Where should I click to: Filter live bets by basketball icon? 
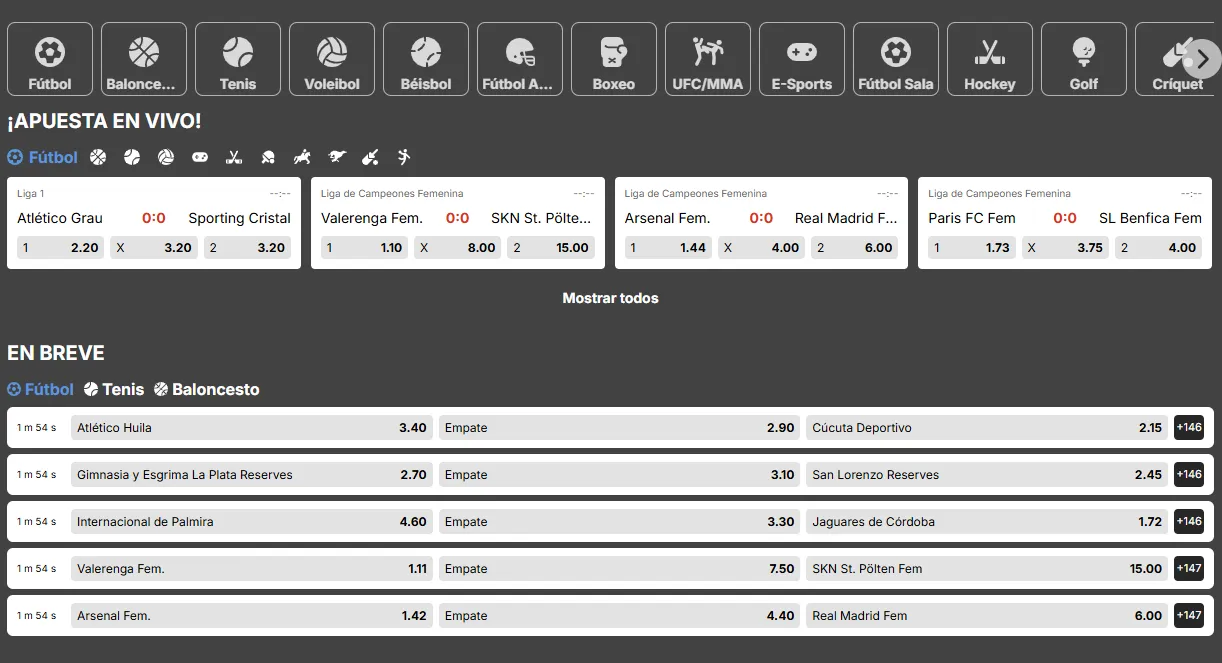(x=98, y=157)
